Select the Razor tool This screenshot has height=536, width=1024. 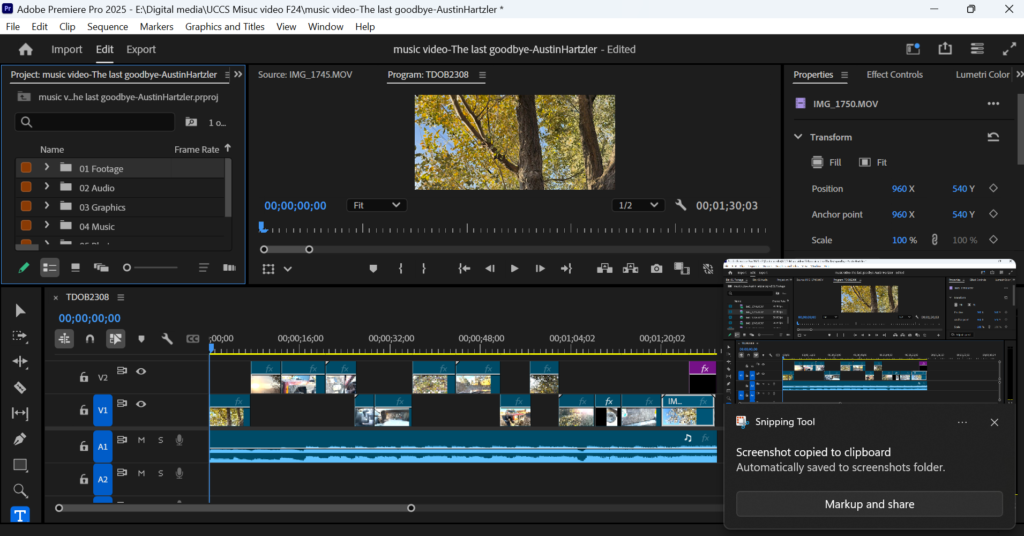coord(20,387)
